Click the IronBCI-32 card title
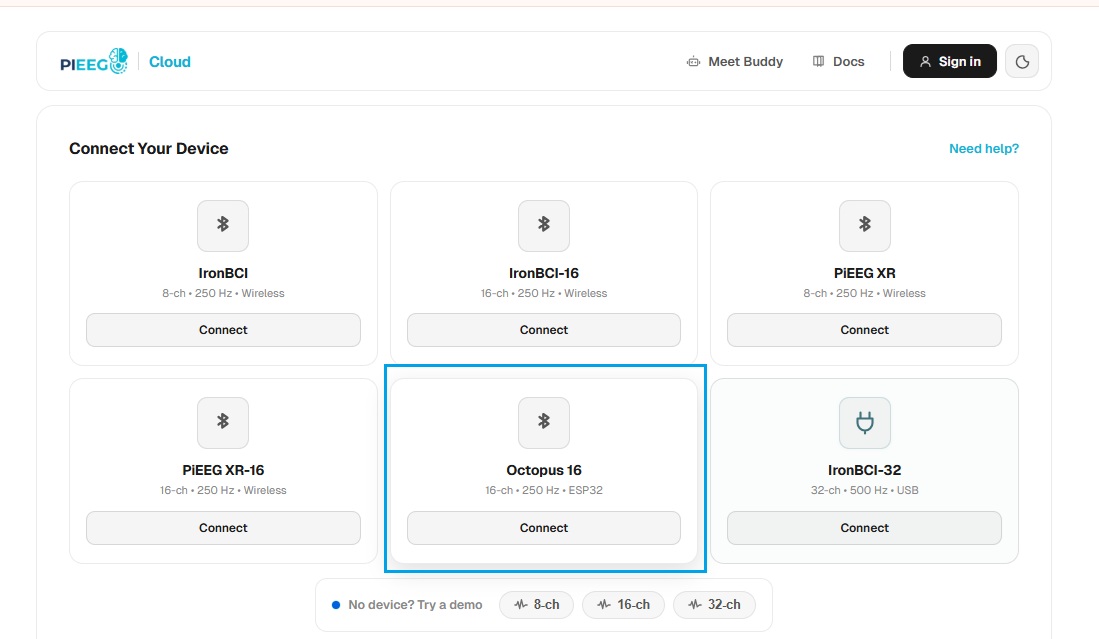 (864, 470)
